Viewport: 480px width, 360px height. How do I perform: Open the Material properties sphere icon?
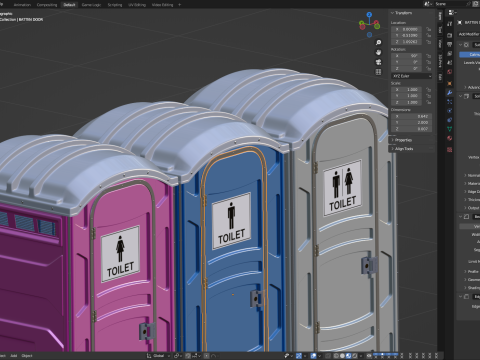click(x=450, y=138)
